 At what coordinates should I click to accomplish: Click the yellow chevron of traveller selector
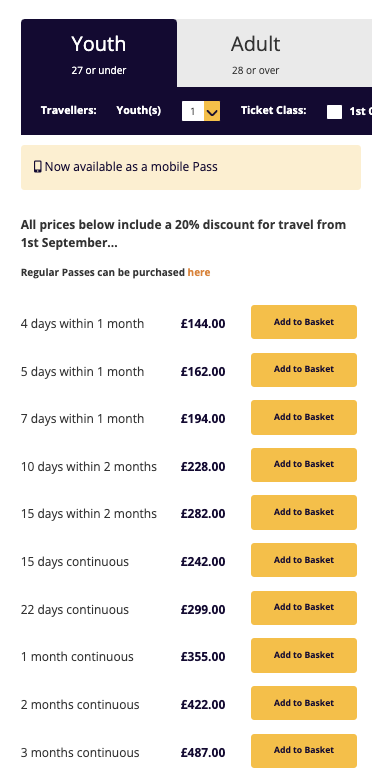[x=212, y=111]
